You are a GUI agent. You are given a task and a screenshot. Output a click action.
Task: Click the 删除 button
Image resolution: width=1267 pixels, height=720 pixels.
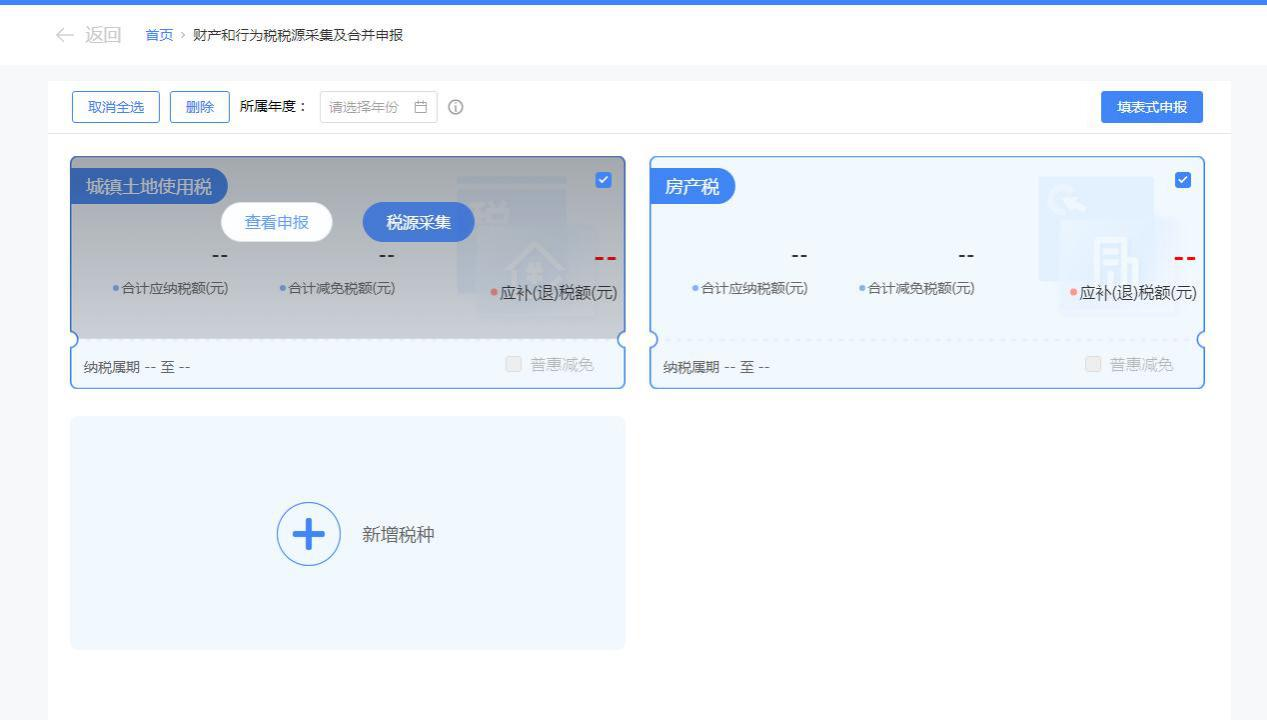point(200,107)
